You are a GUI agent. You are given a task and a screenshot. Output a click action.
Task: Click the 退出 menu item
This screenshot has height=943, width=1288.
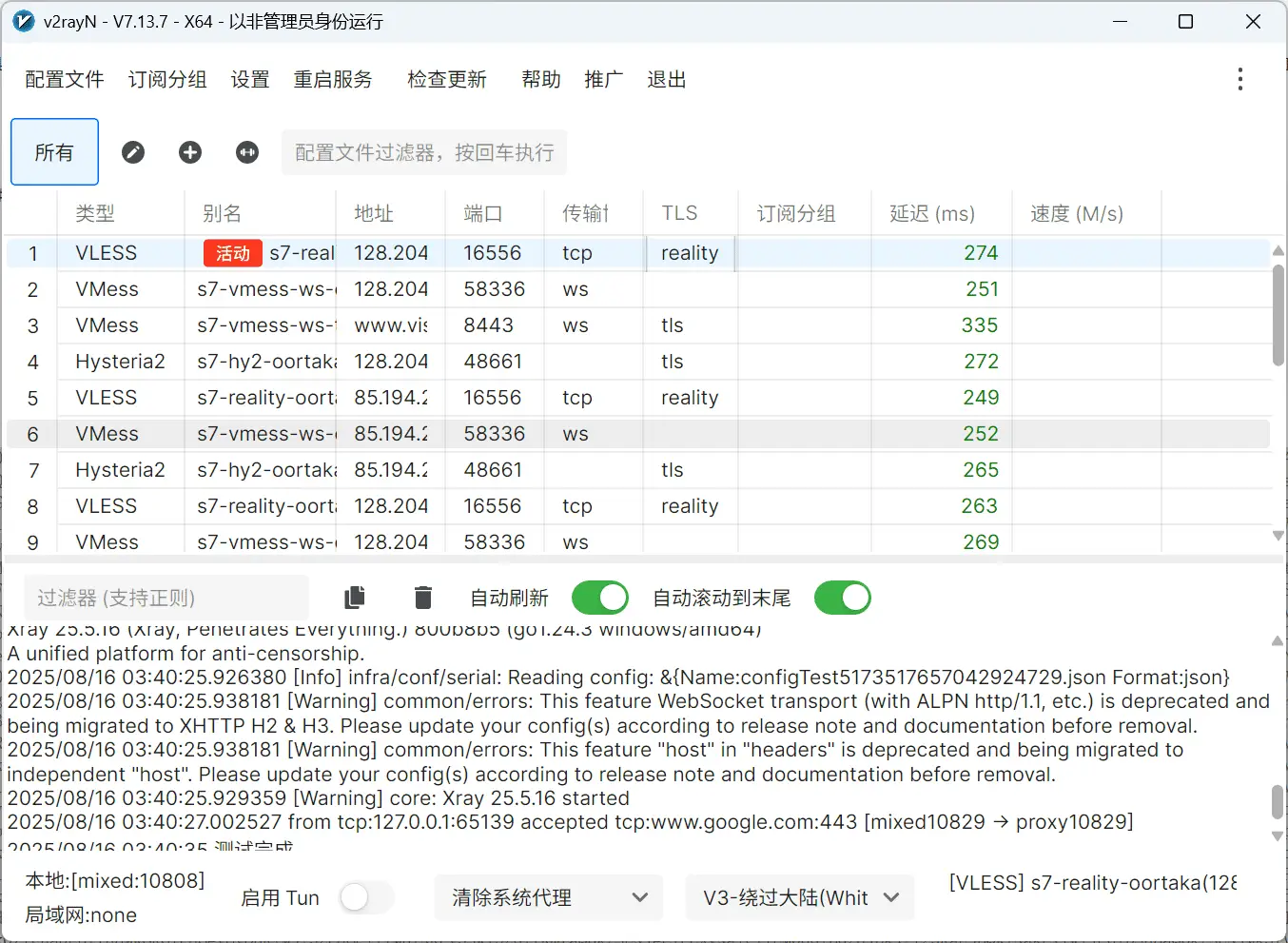[x=666, y=79]
